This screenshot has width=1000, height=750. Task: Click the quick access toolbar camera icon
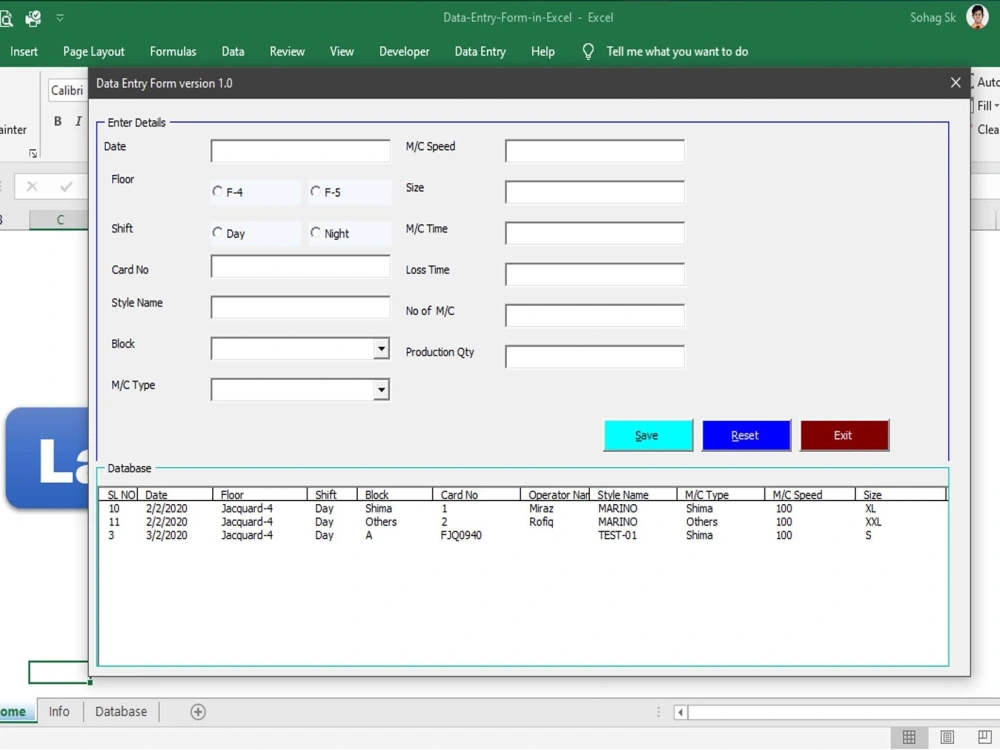tap(33, 18)
